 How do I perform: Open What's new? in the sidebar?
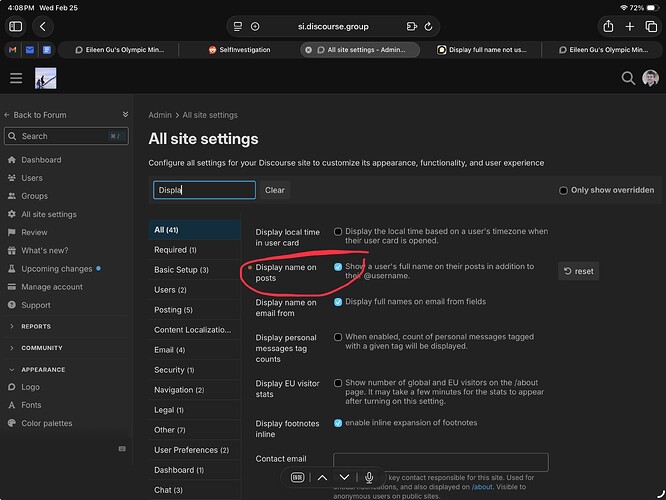point(45,250)
